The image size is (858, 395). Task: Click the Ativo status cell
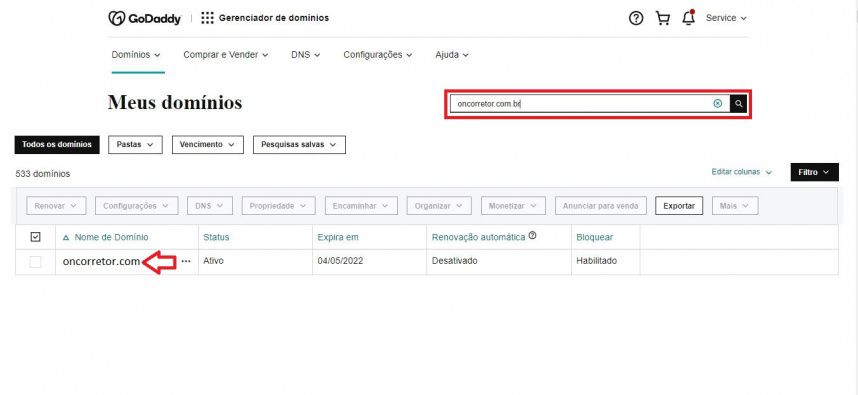coord(213,261)
